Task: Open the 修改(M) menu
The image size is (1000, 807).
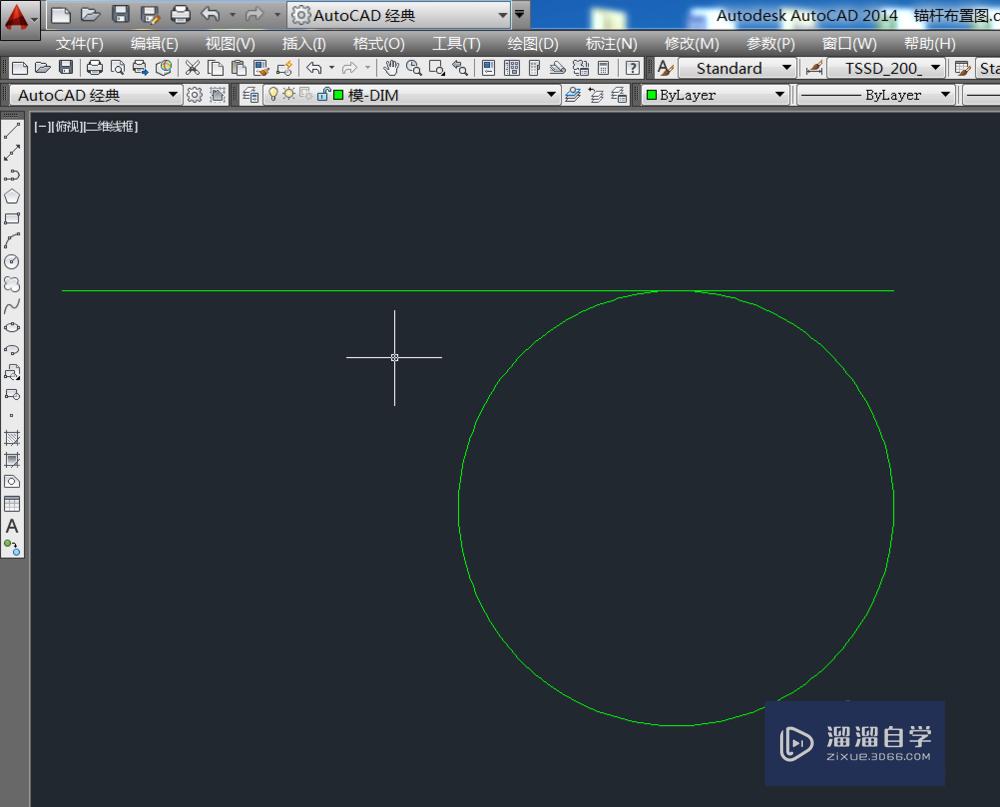Action: (x=690, y=43)
